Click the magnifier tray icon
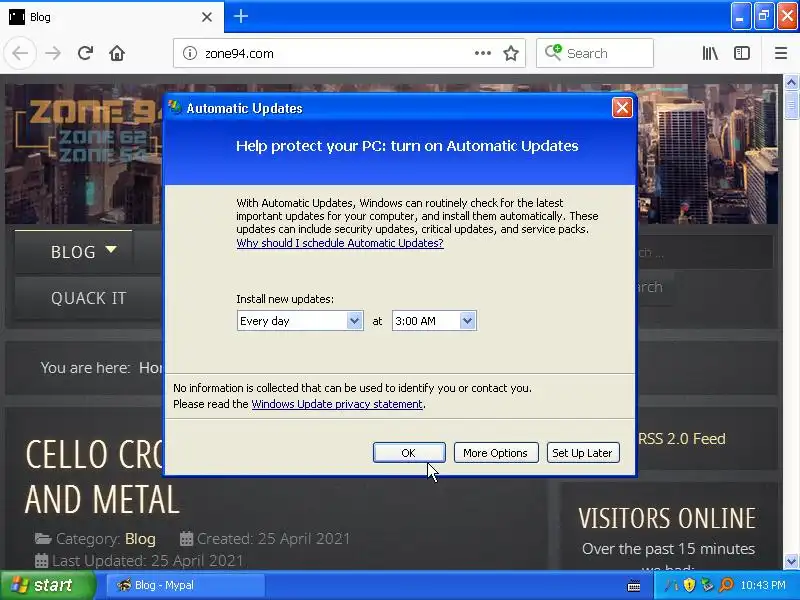This screenshot has width=800, height=600. [x=726, y=585]
